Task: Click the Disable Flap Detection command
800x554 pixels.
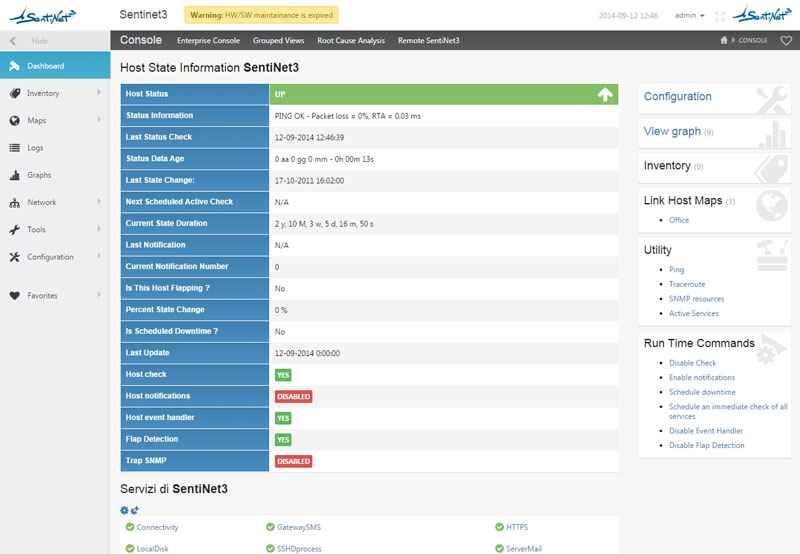Action: coord(707,445)
